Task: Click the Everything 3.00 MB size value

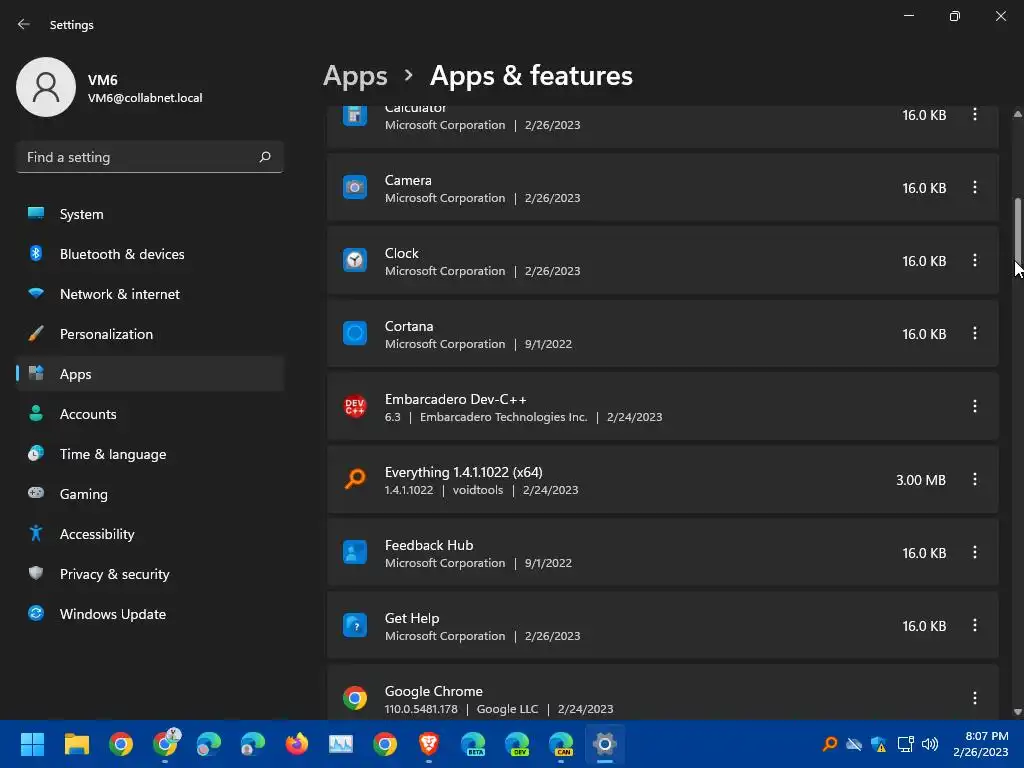Action: click(921, 480)
